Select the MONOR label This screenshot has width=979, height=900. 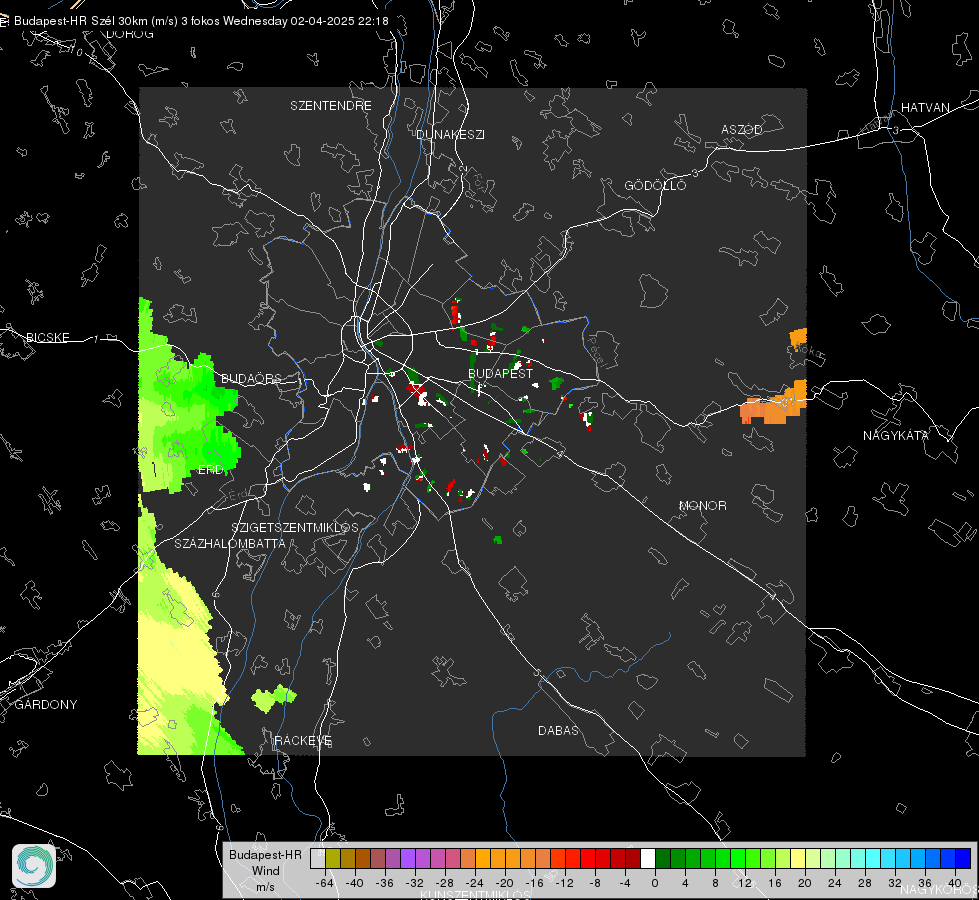(x=702, y=506)
